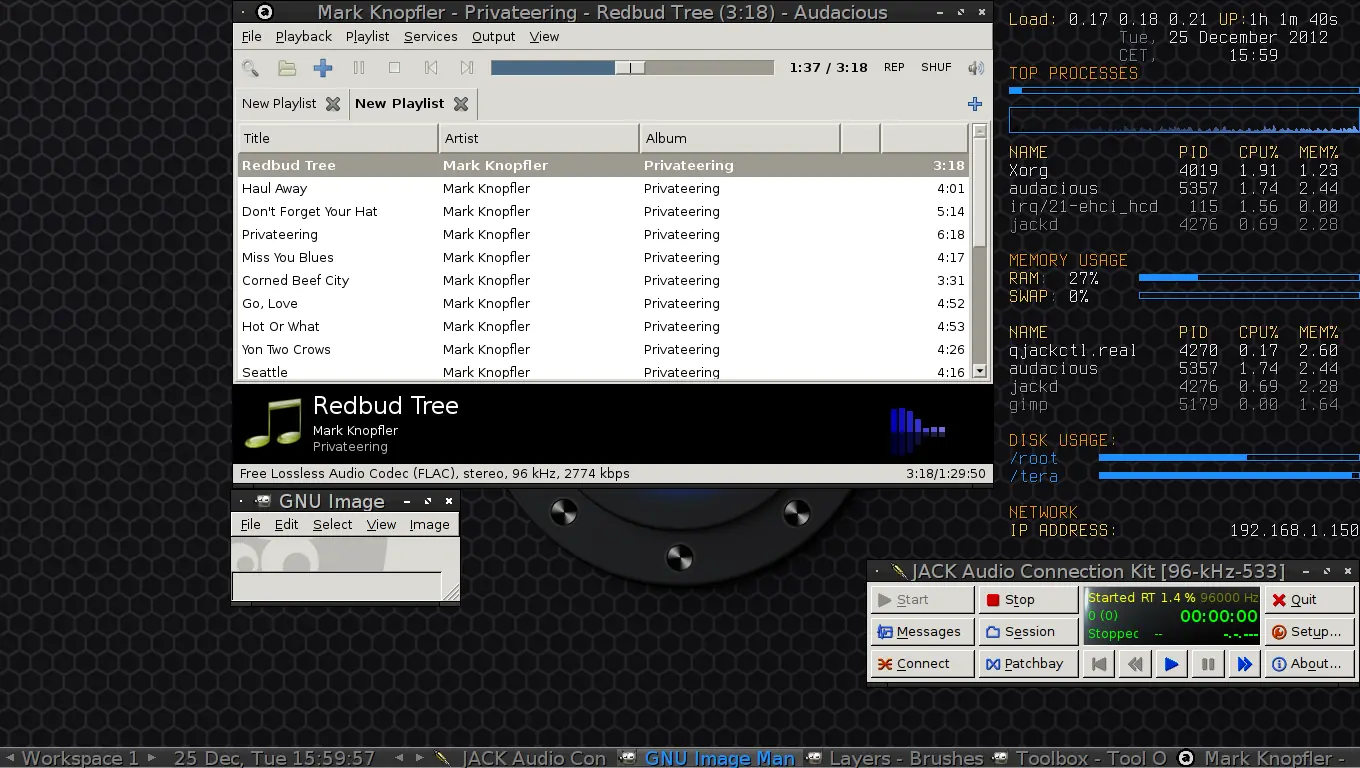Image resolution: width=1360 pixels, height=768 pixels.
Task: Start JACK transport with the play button
Action: click(1171, 664)
